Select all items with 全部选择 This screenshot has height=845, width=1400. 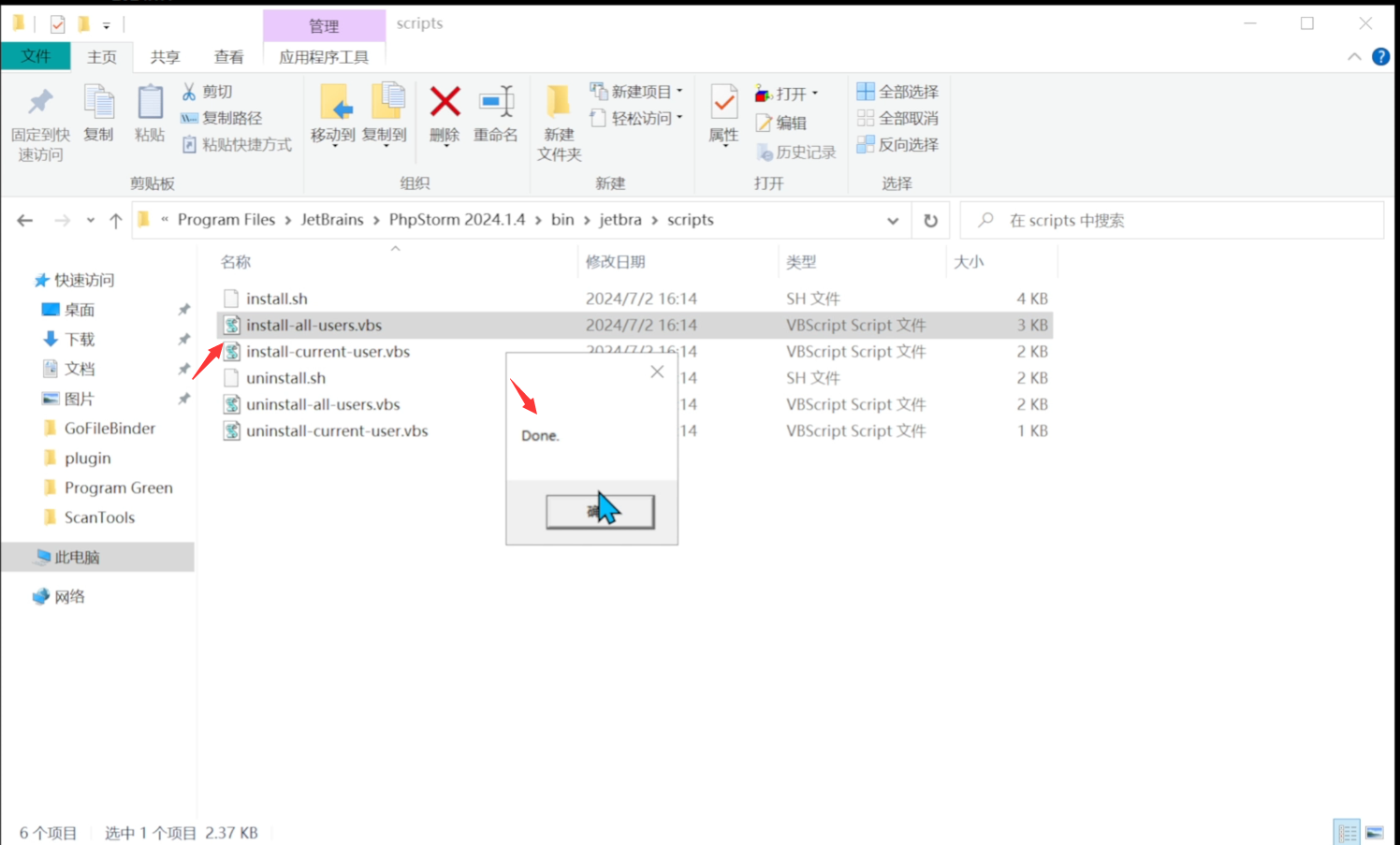(897, 92)
